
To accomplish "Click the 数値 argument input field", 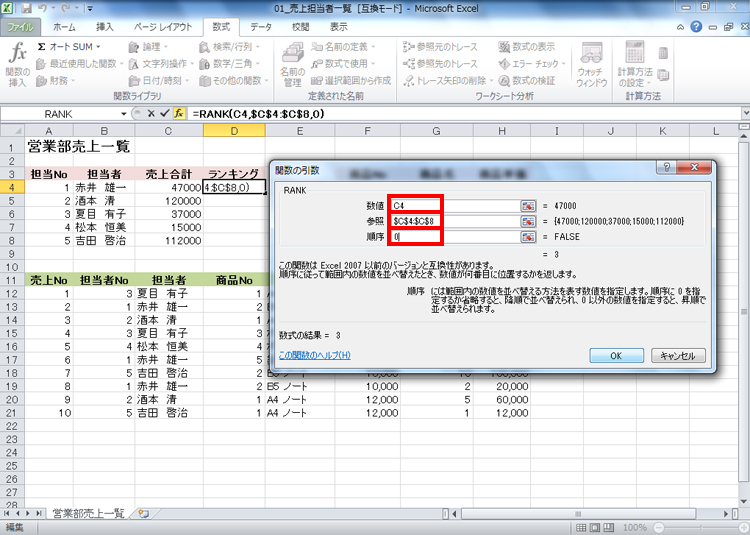I will 454,206.
